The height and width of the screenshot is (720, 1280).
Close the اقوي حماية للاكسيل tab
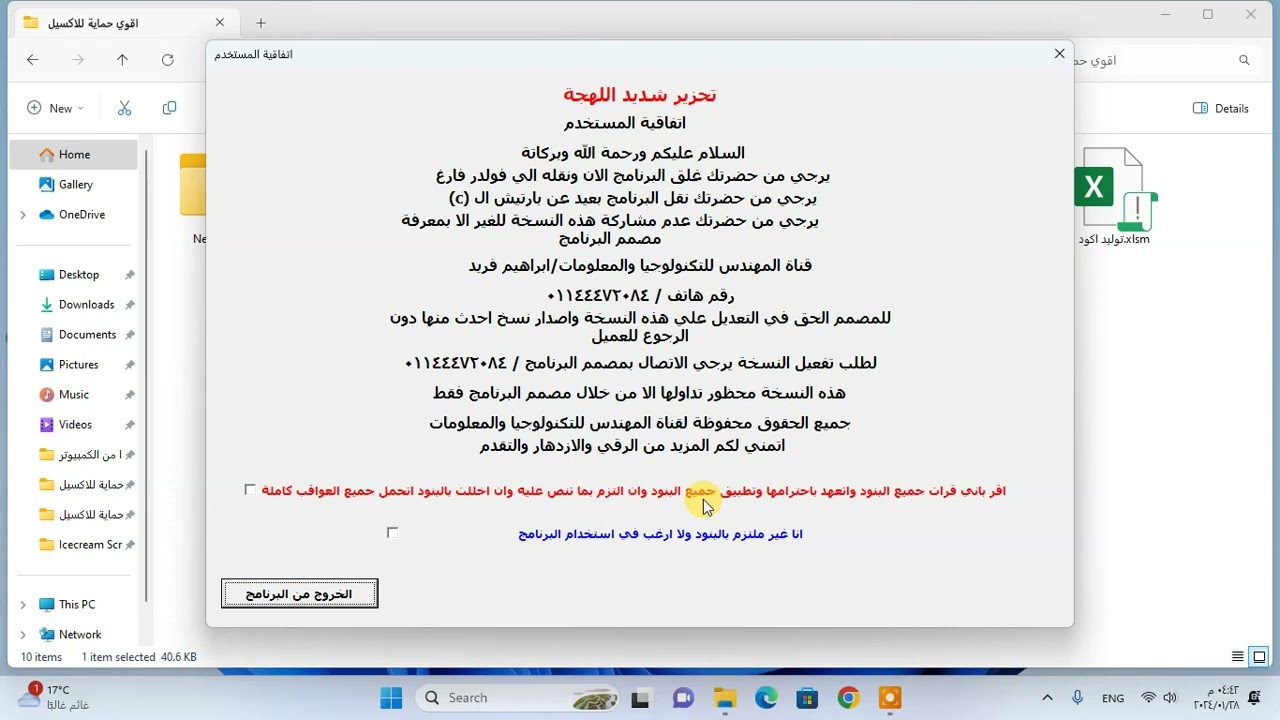220,23
